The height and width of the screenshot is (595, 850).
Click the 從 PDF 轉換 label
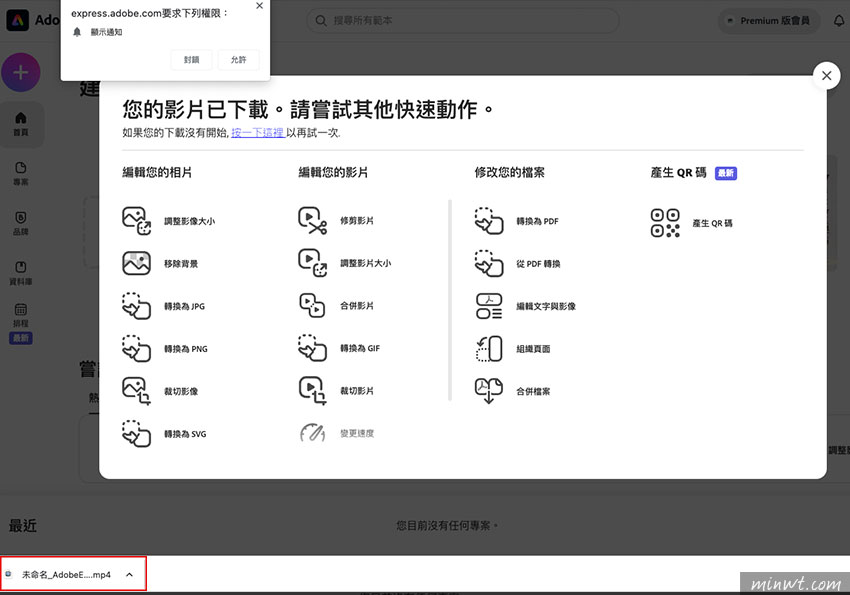(538, 264)
